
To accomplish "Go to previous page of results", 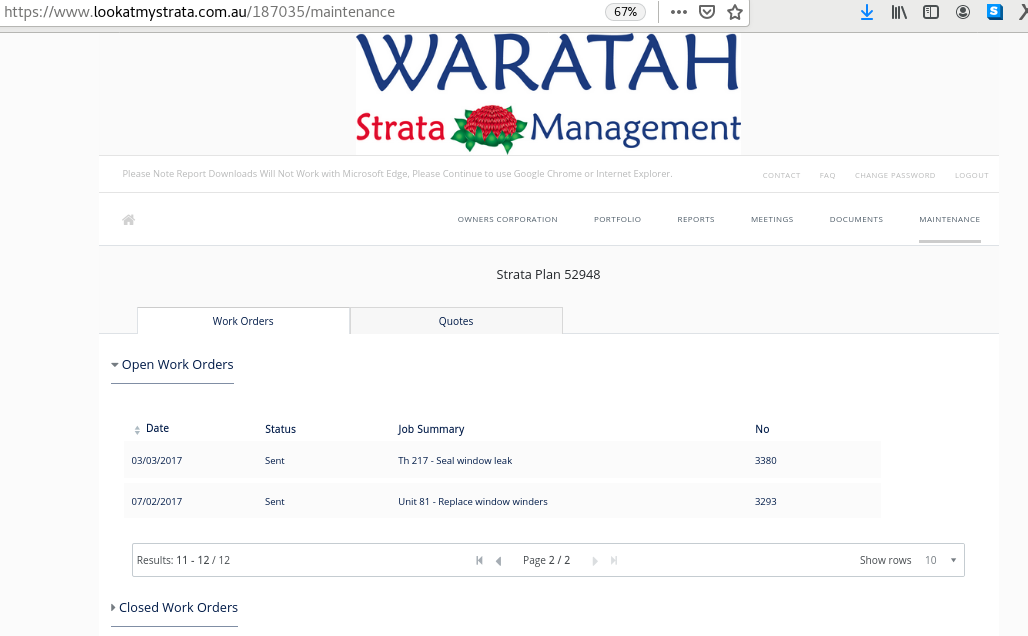I will [499, 561].
